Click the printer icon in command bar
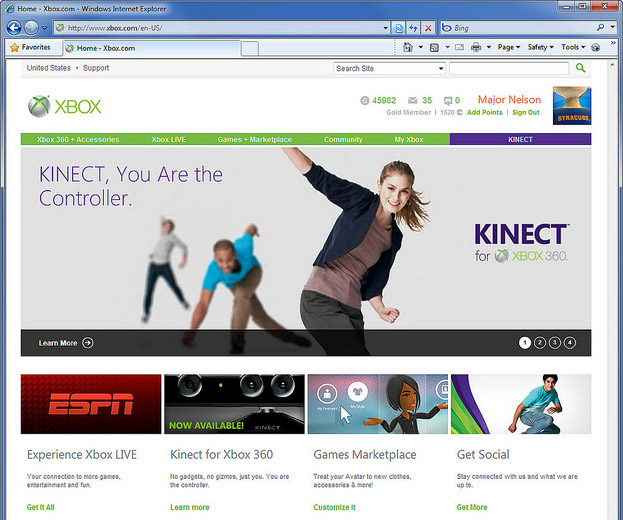Screen dimensions: 623x520 476,47
